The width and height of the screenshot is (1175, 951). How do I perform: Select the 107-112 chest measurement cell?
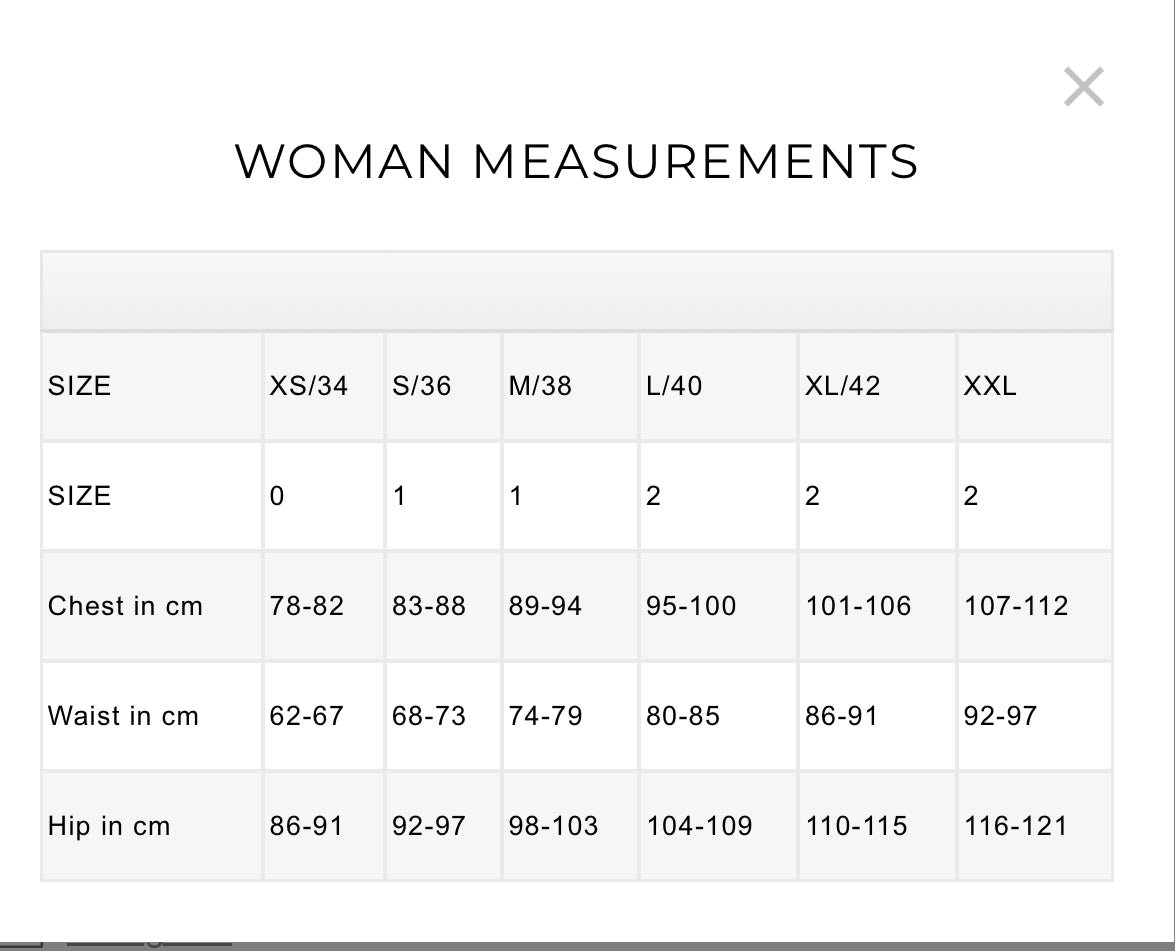coord(1016,606)
